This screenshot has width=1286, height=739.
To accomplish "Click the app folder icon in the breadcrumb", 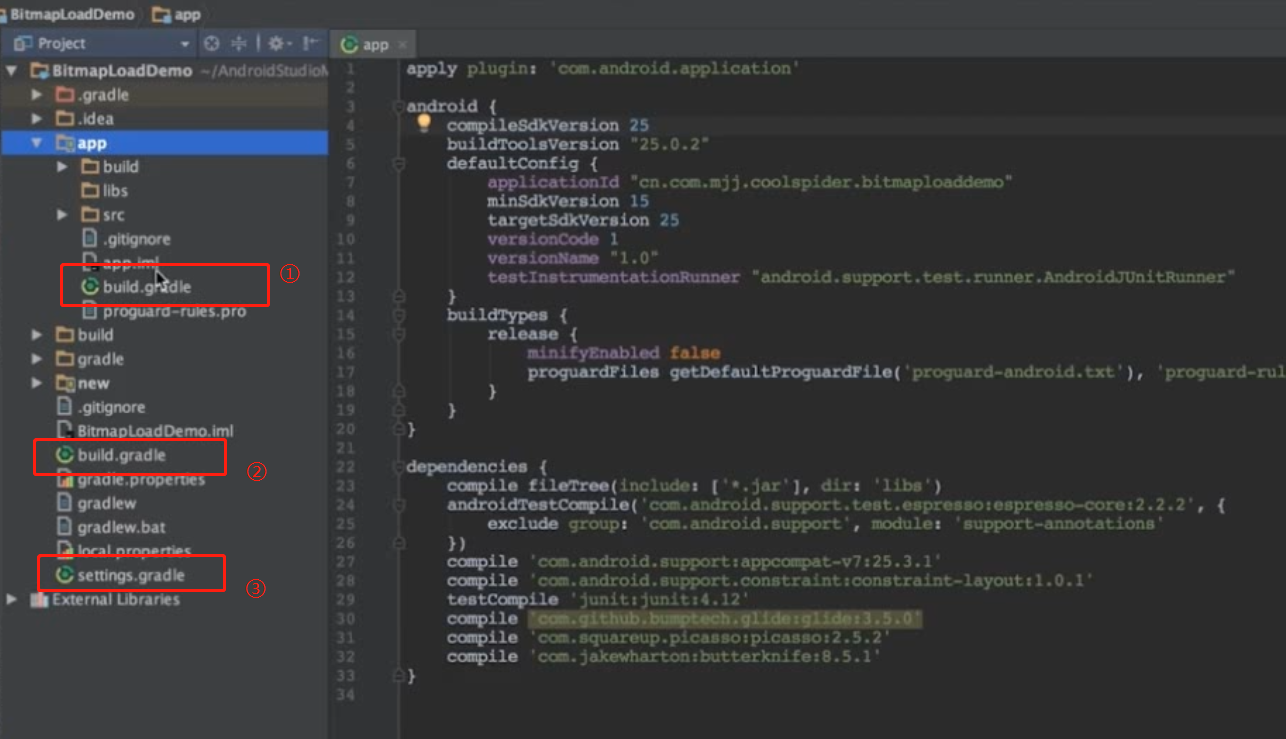I will coord(161,14).
